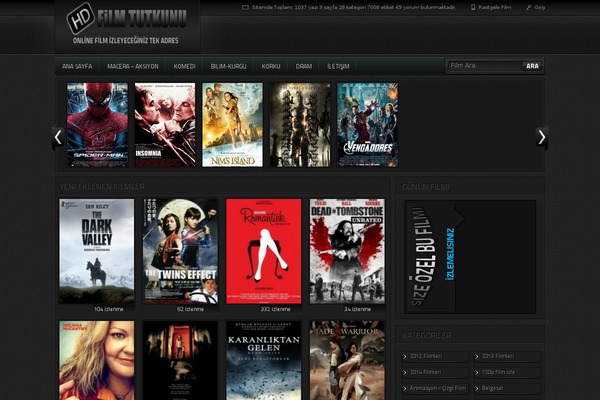This screenshot has width=600, height=400.
Task: Open the dark horror poster beside Karanlıktan Gelen
Action: 180,360
